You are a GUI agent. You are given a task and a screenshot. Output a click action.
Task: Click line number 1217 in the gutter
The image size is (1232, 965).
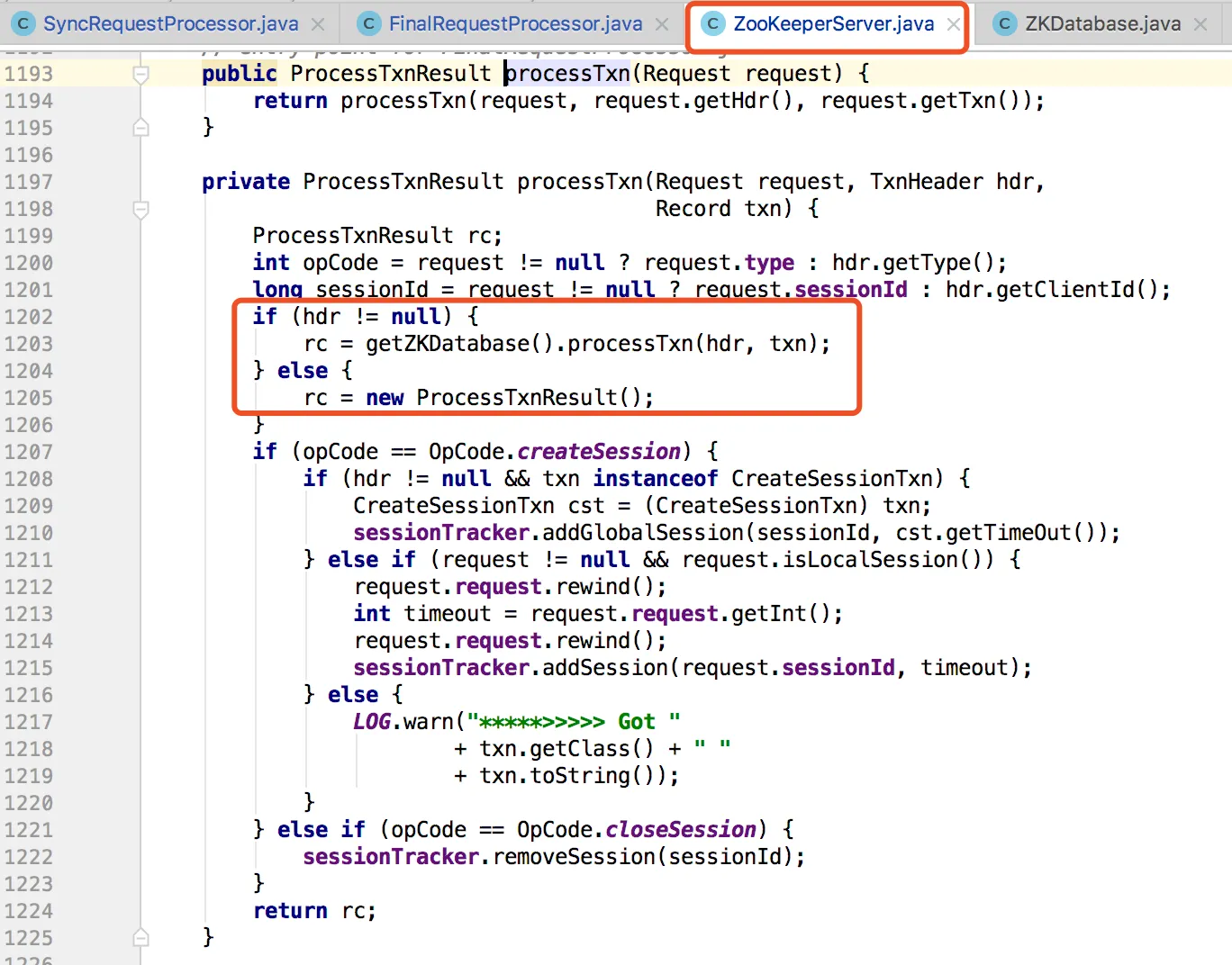tap(29, 722)
